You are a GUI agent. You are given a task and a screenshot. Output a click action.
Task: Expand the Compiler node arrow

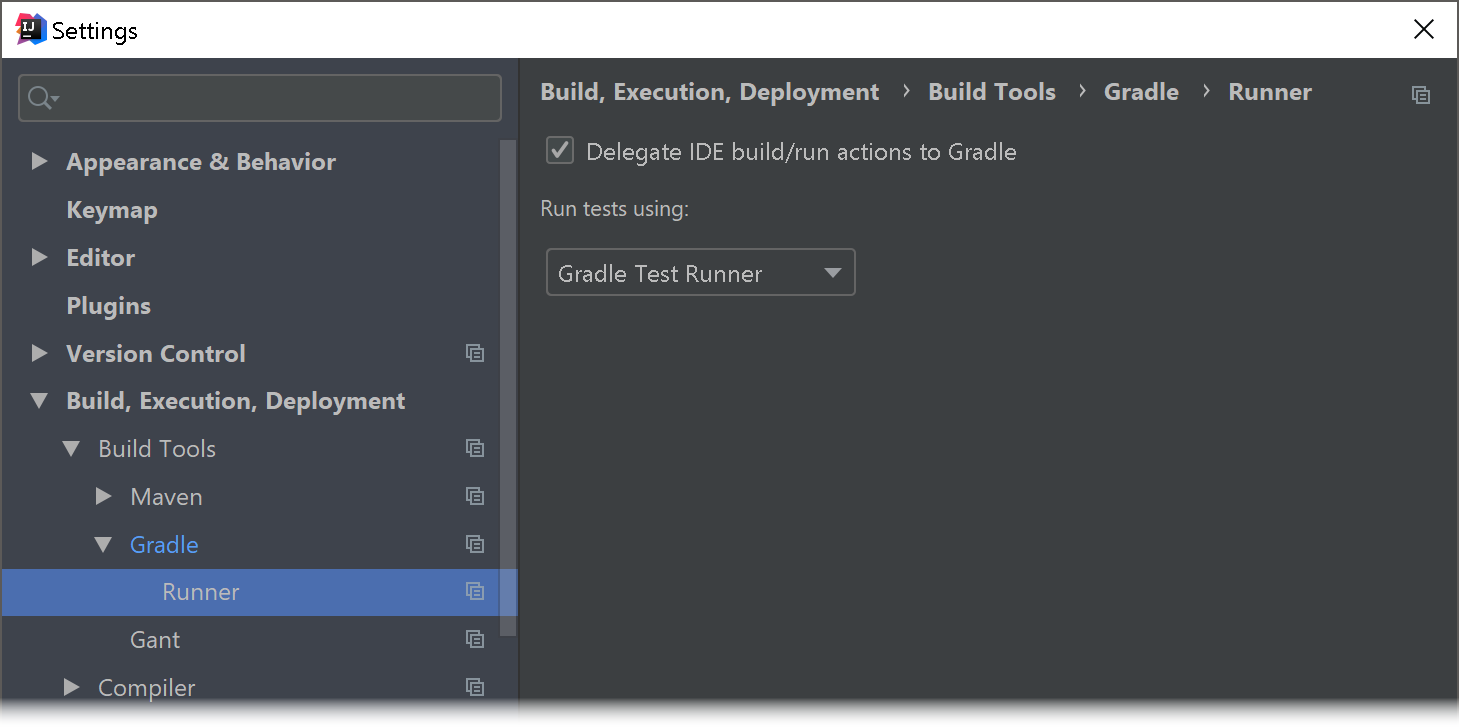(x=71, y=687)
